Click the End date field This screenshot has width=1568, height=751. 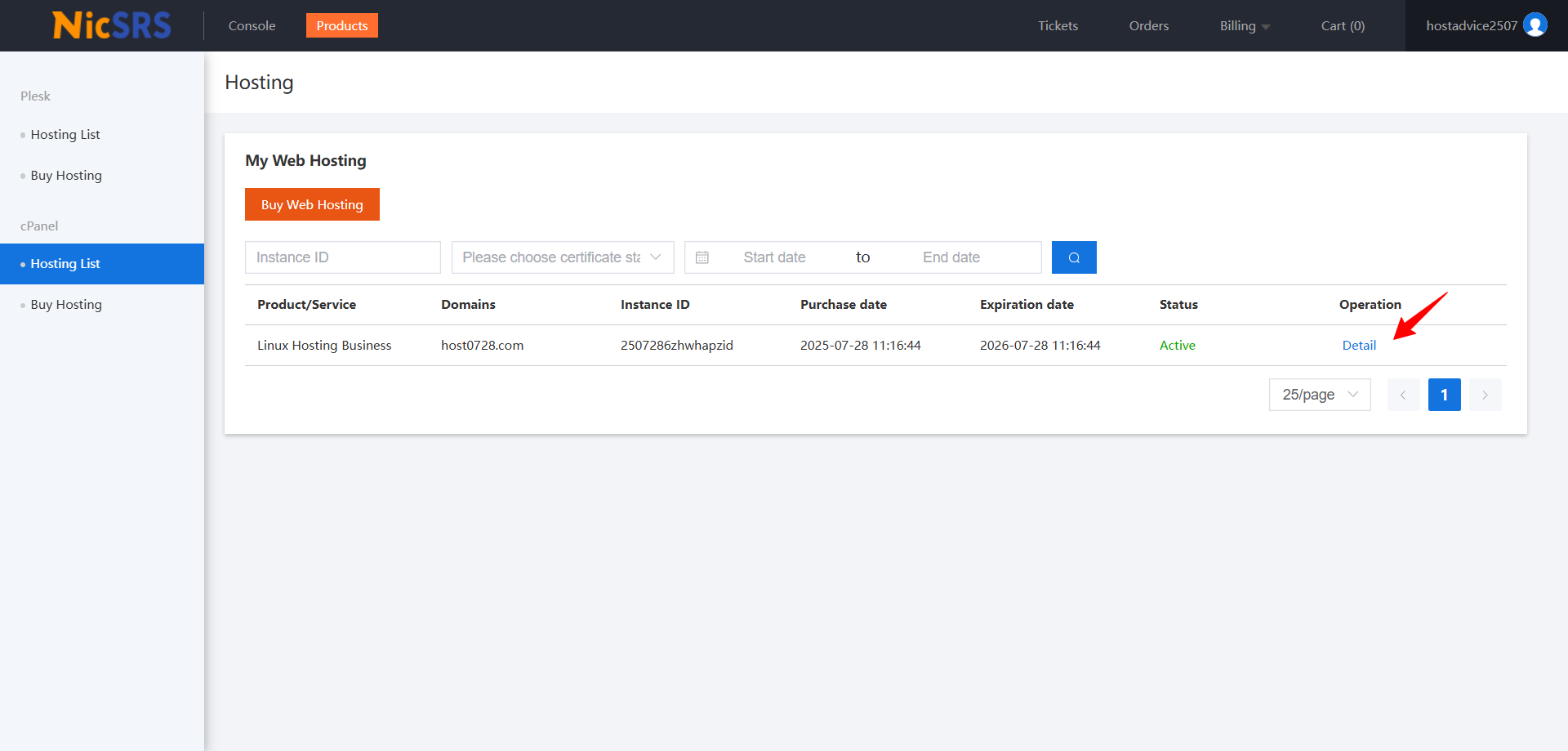pos(951,257)
